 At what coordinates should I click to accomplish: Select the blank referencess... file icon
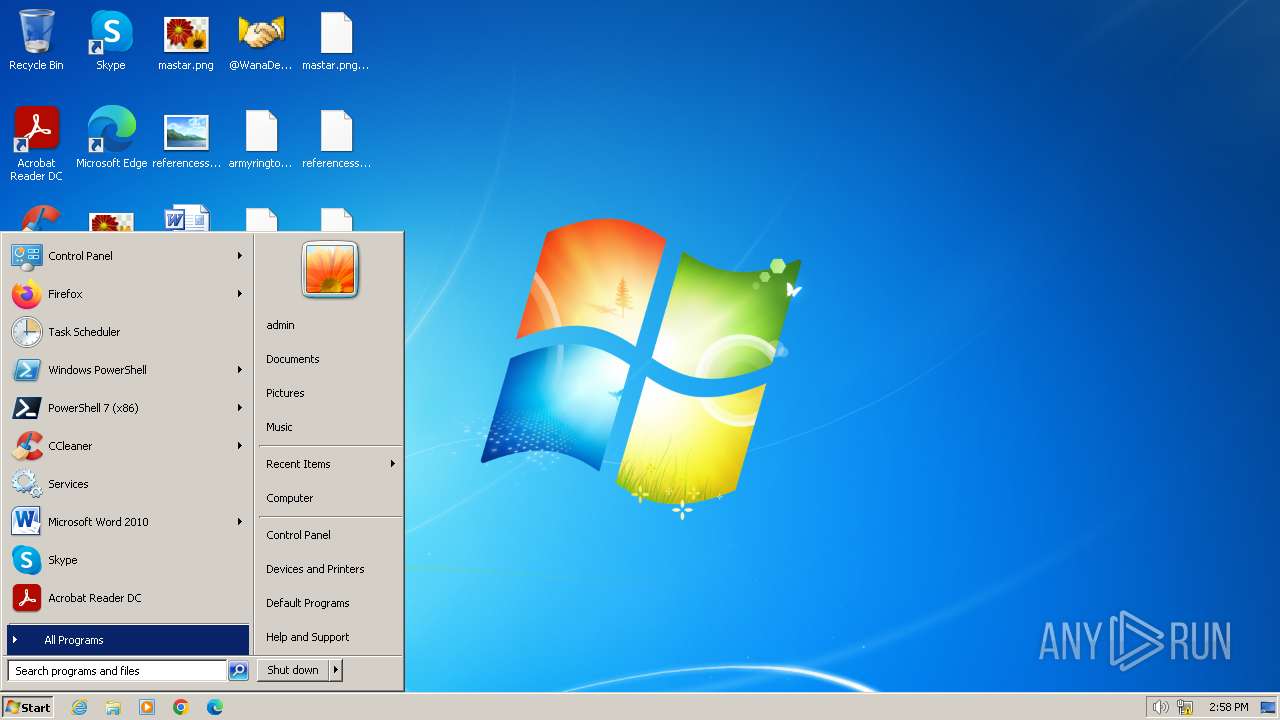(336, 137)
